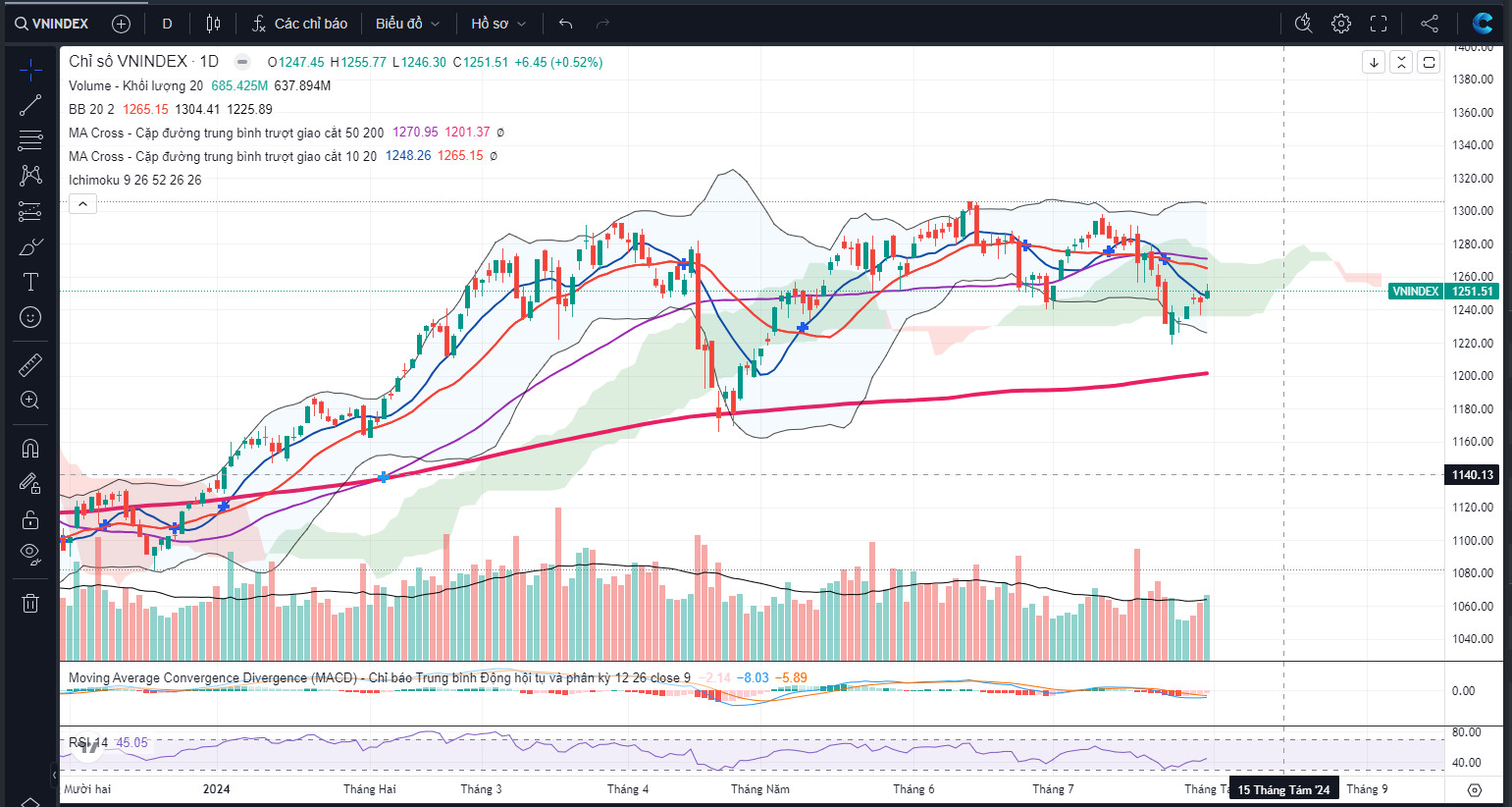Image resolution: width=1512 pixels, height=807 pixels.
Task: Click the Tháng 6 time axis label
Action: [913, 789]
